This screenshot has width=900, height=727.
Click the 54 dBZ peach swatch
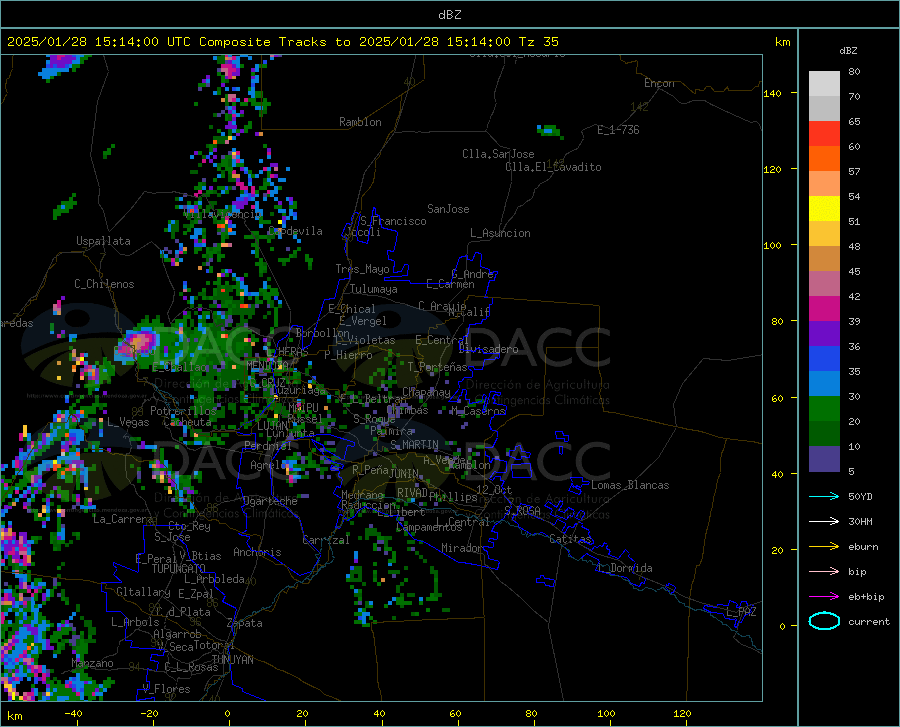pos(824,184)
